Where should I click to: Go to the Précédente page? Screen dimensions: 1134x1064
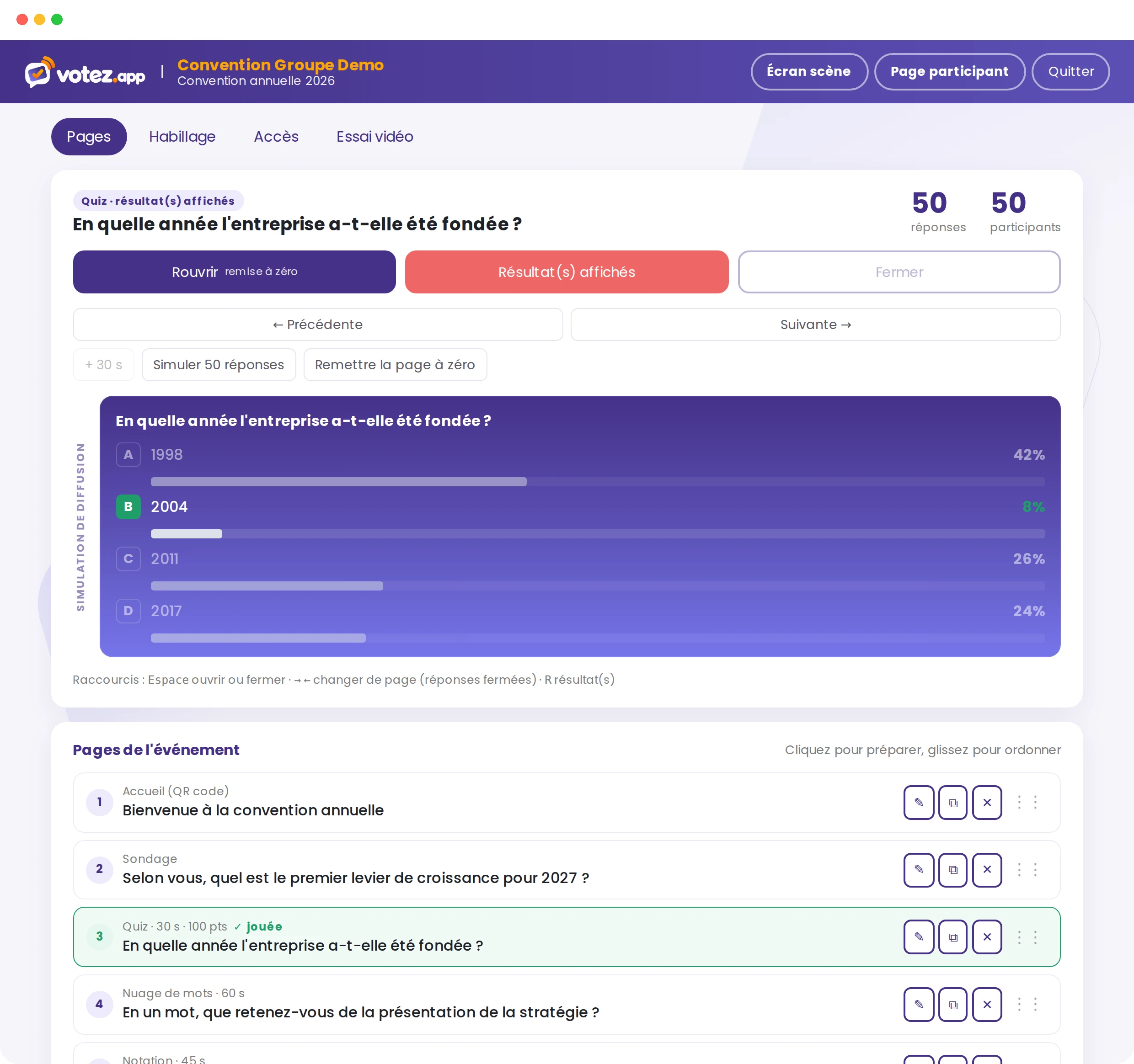[318, 325]
